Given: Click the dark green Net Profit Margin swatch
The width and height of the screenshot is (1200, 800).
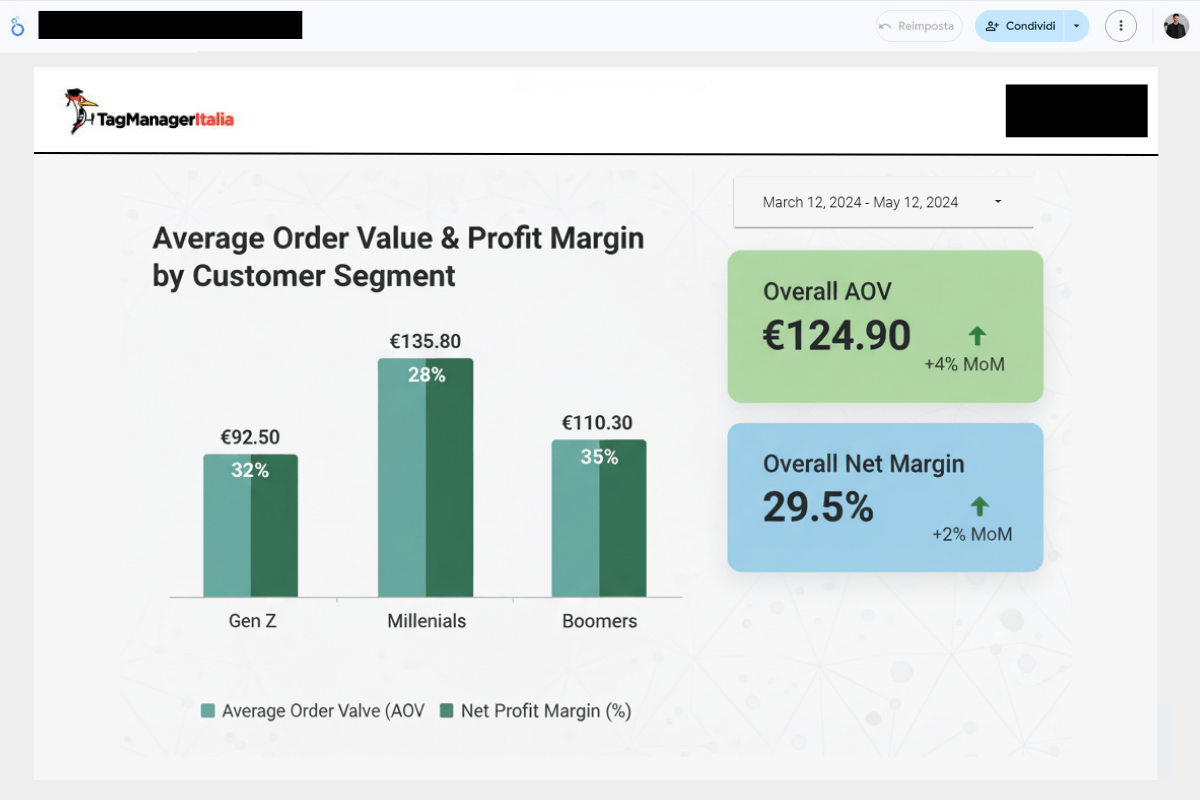Looking at the screenshot, I should click(x=447, y=711).
